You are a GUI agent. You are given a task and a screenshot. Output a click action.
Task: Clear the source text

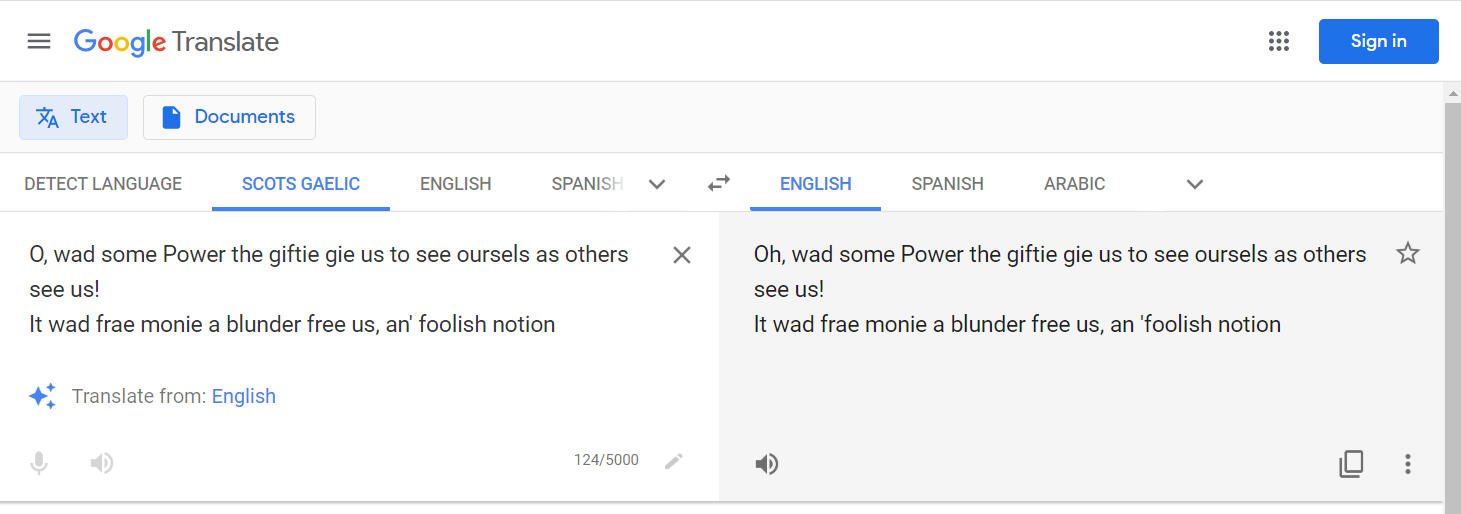point(682,255)
